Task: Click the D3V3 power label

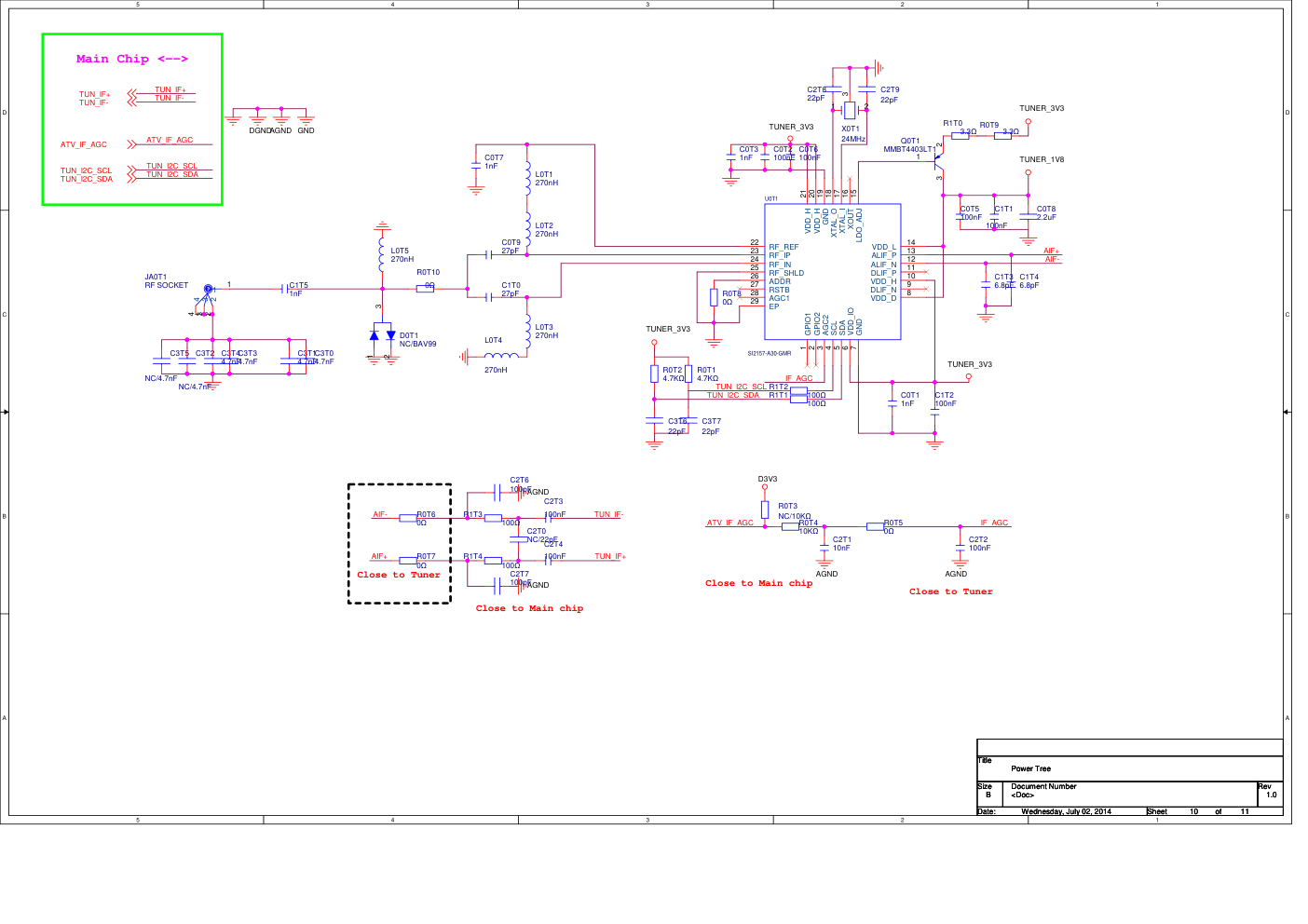Action: (x=768, y=480)
